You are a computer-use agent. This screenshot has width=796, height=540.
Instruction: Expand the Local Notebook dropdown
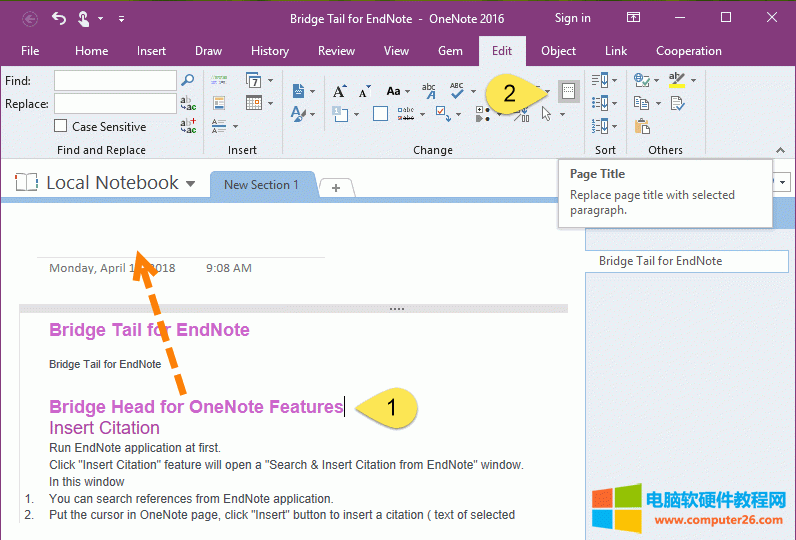coord(190,184)
